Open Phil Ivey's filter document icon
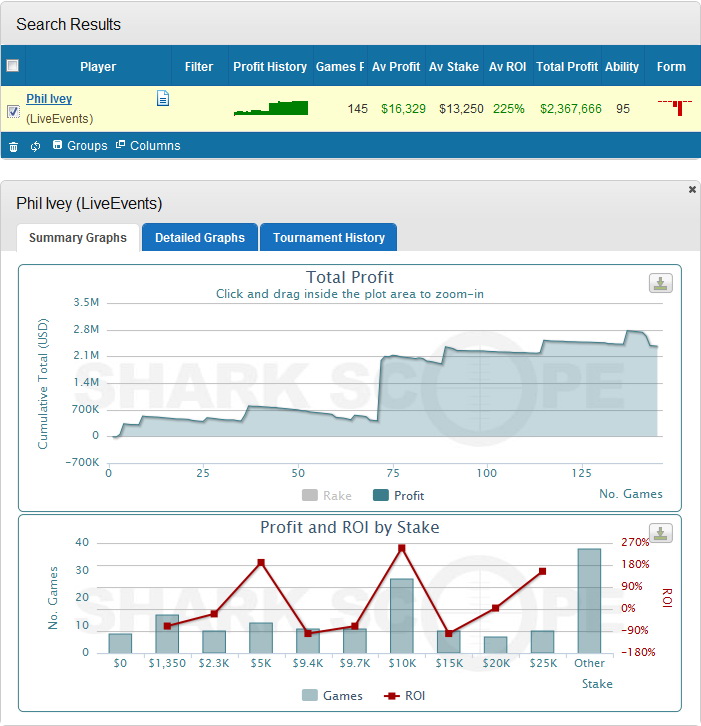 coord(163,98)
